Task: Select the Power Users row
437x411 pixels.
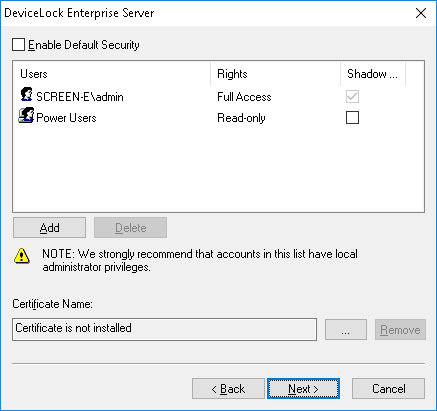Action: (x=218, y=118)
